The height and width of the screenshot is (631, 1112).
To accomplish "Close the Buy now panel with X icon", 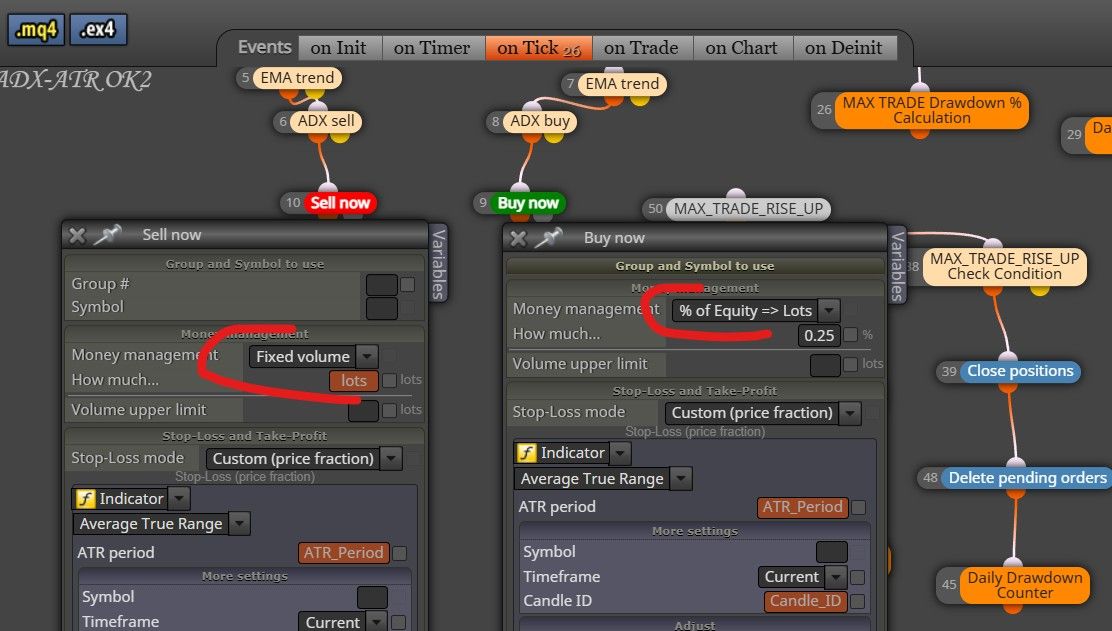I will [518, 239].
